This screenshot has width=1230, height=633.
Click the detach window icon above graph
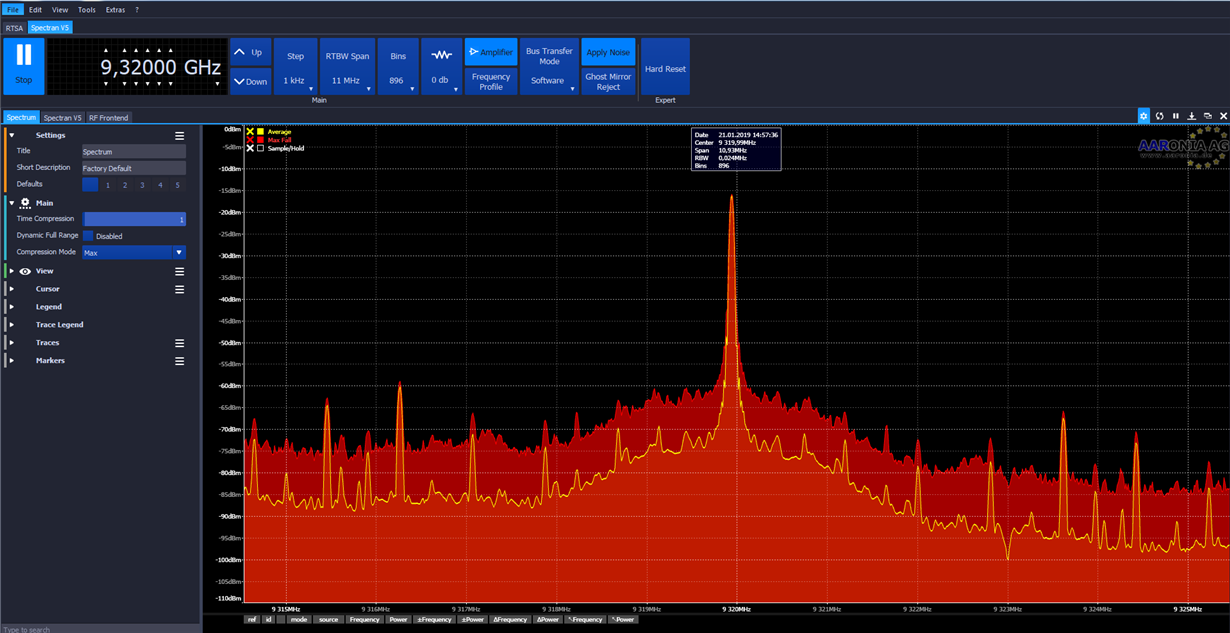tap(1207, 116)
